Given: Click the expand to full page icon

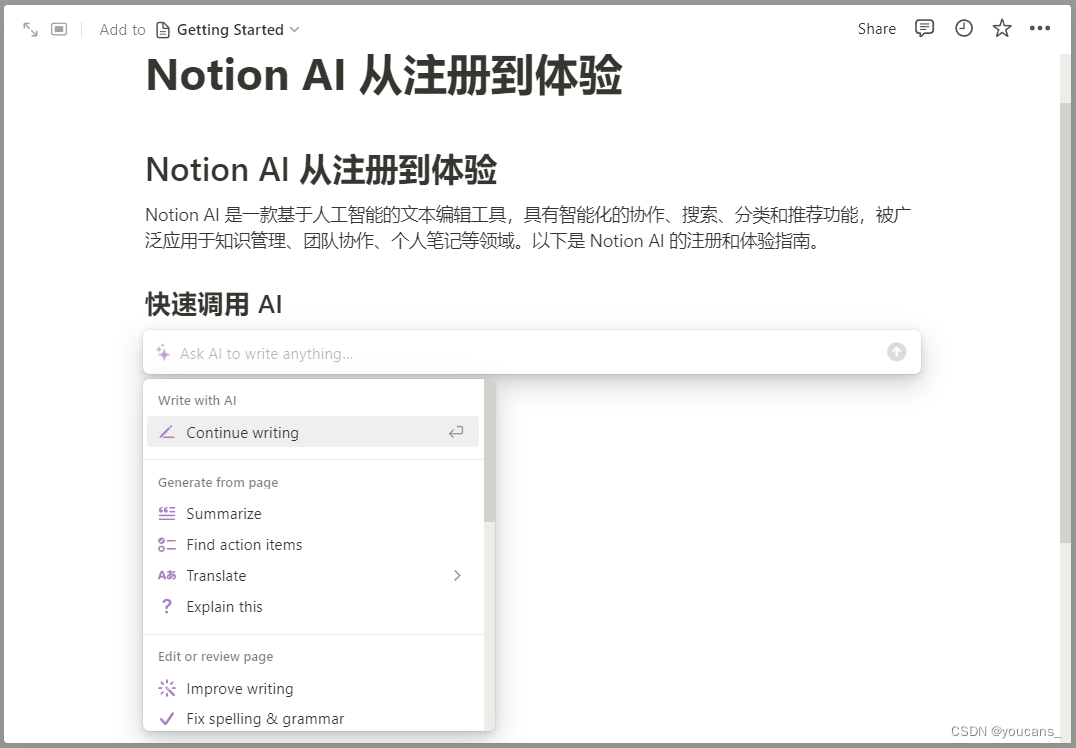Looking at the screenshot, I should pyautogui.click(x=31, y=30).
